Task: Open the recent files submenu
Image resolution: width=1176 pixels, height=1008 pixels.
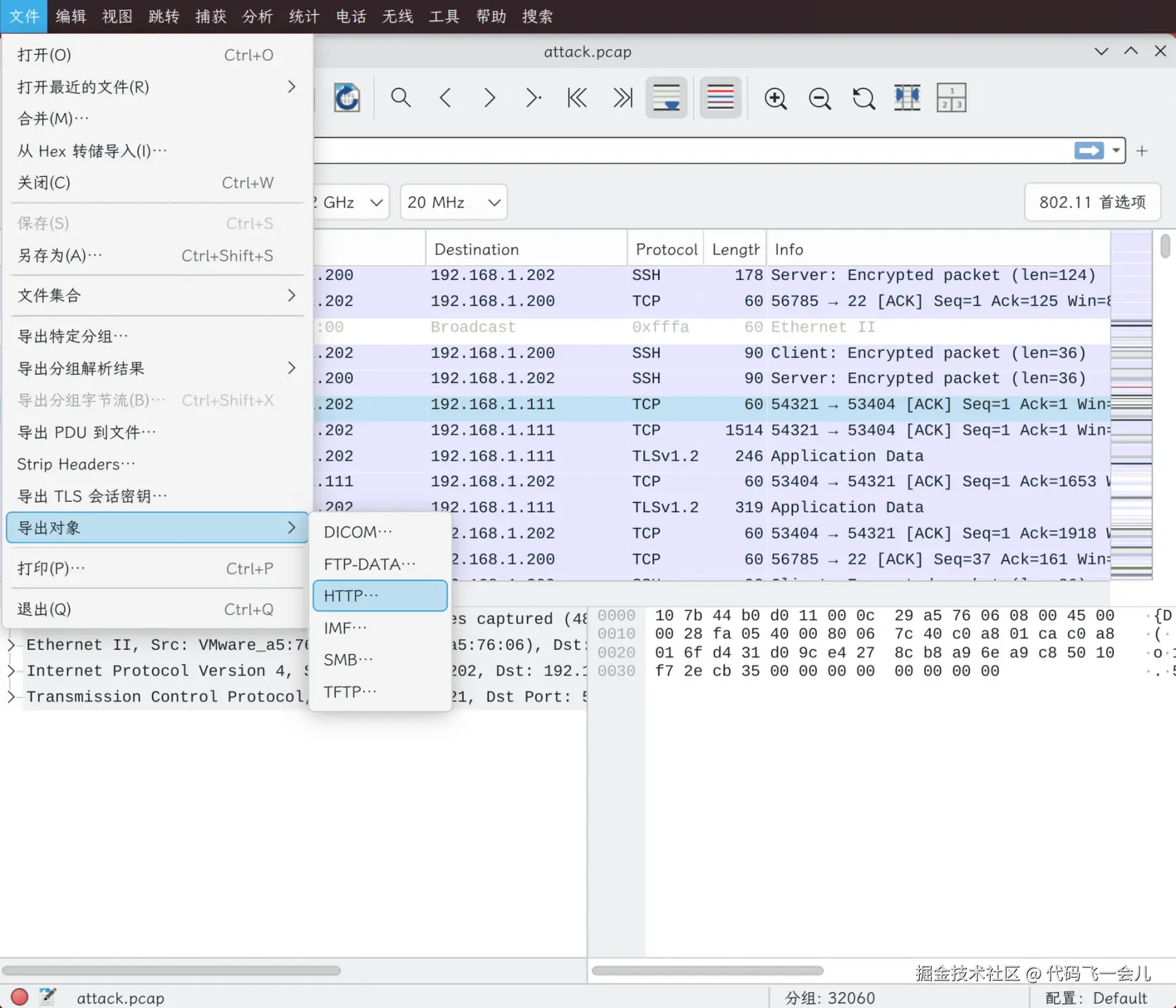Action: (157, 87)
